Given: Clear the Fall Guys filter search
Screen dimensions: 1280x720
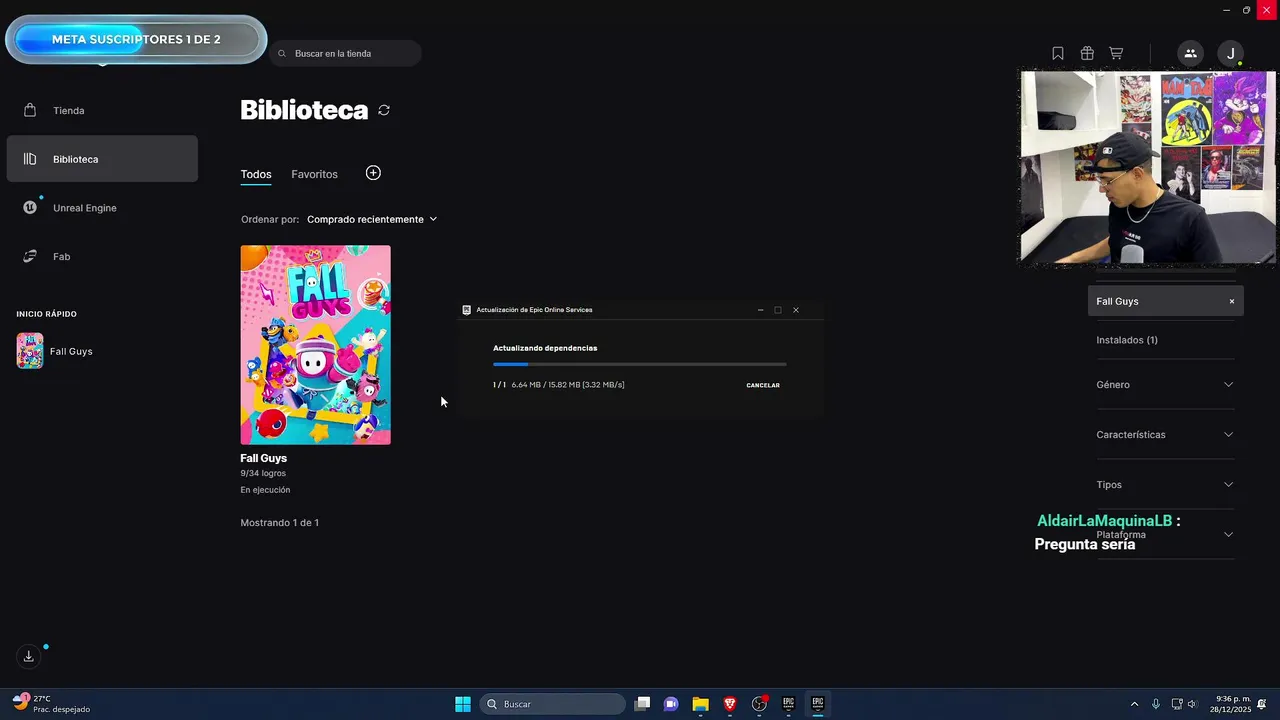Looking at the screenshot, I should coord(1232,301).
